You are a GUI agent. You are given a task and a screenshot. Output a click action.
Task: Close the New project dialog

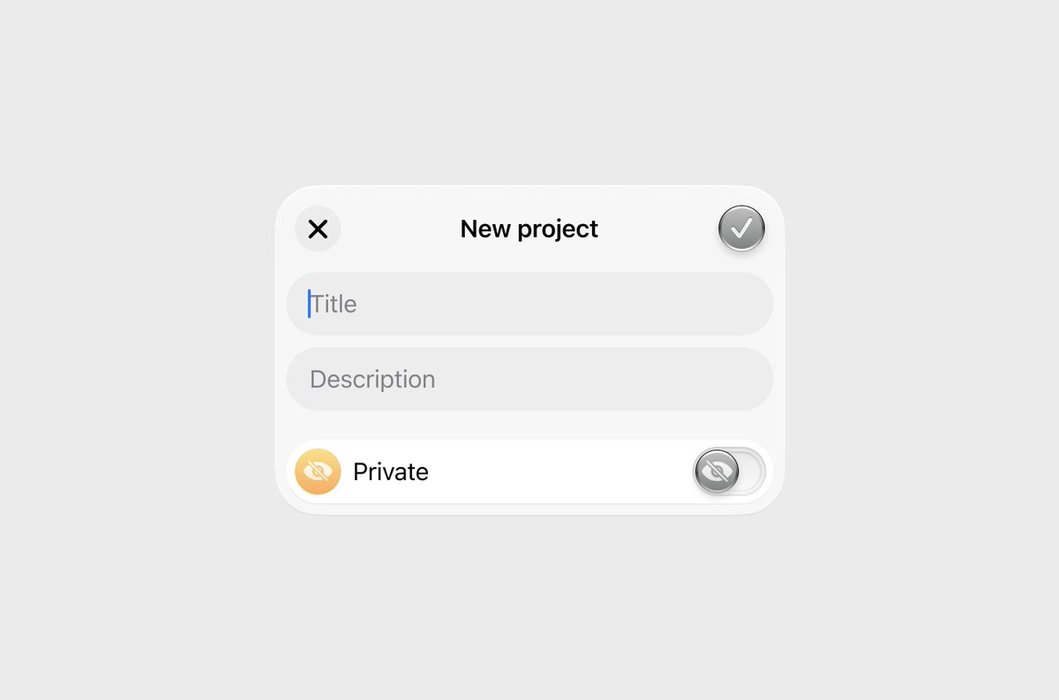point(318,229)
